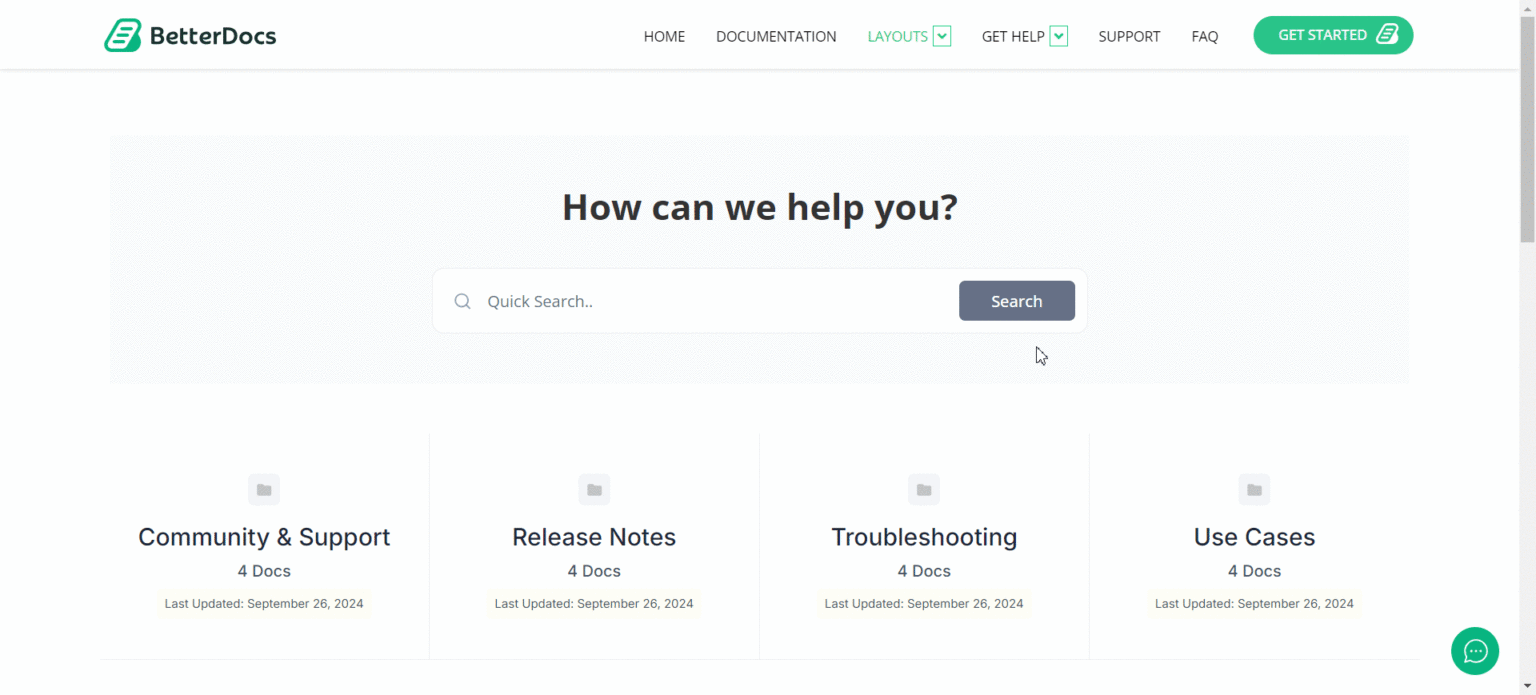The width and height of the screenshot is (1536, 695).
Task: Click the folder icon above Release Notes
Action: click(x=594, y=489)
